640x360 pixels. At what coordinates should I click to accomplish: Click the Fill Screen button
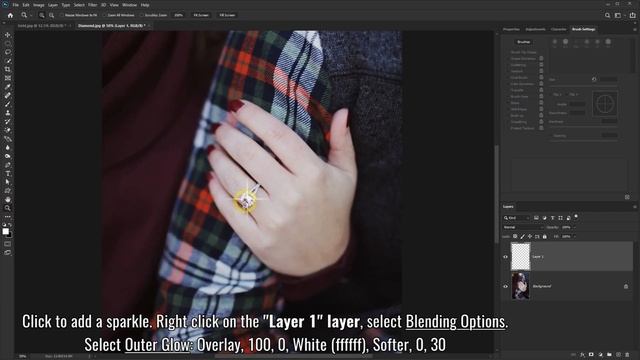[x=227, y=15]
